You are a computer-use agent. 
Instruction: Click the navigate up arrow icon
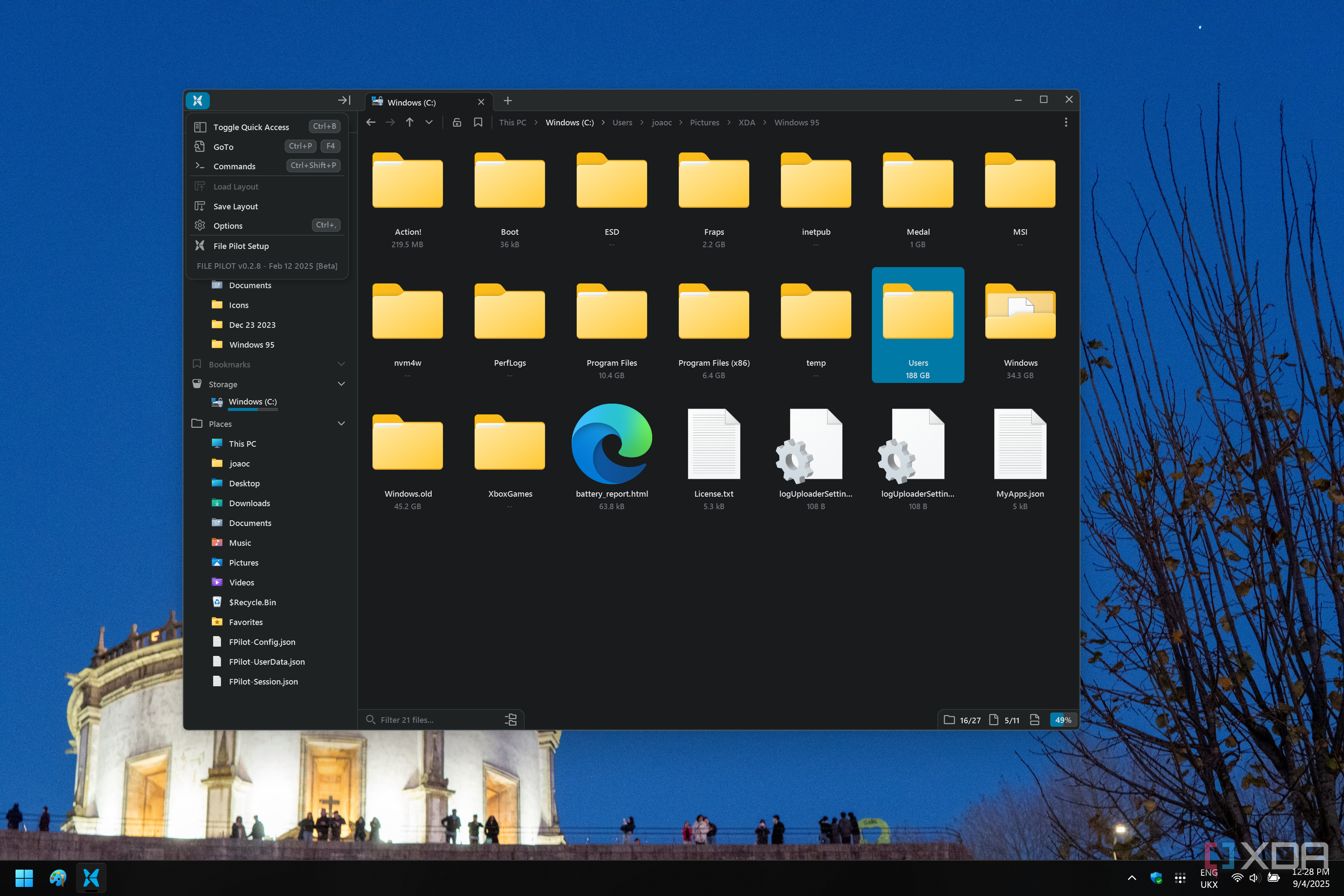point(409,122)
